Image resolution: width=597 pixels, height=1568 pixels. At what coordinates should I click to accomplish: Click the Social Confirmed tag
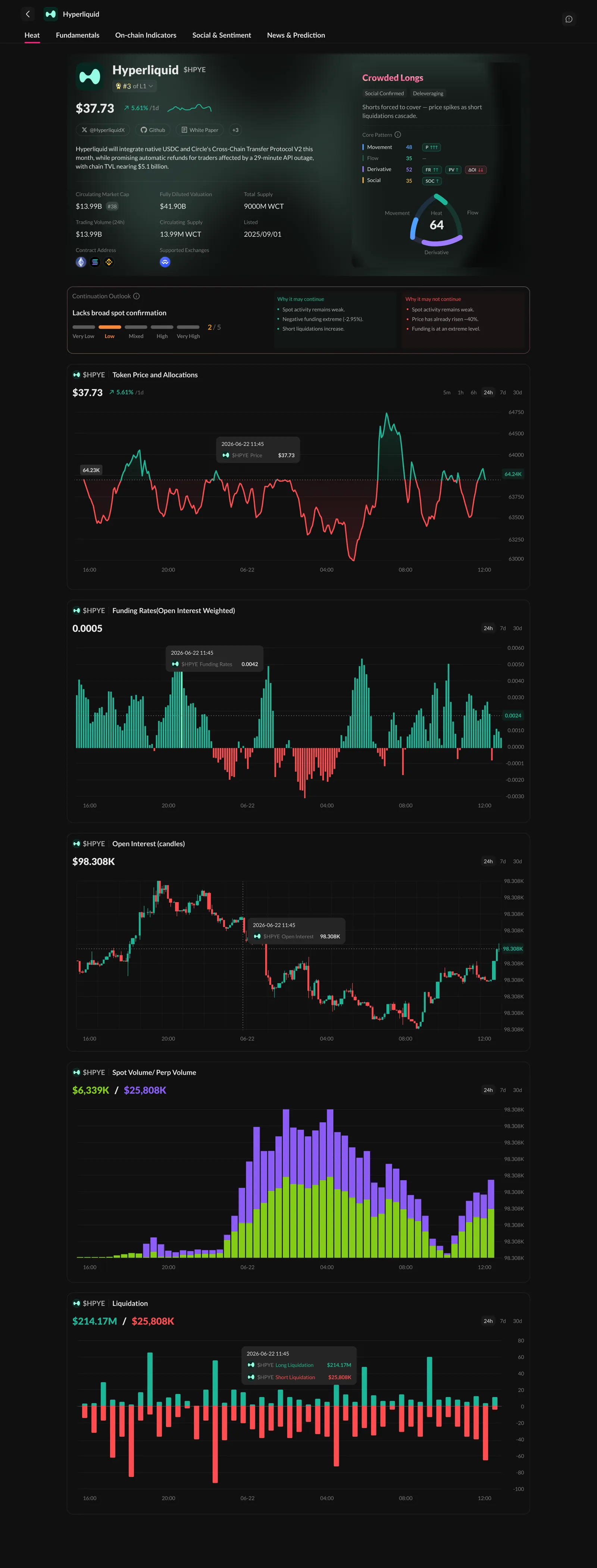click(384, 94)
